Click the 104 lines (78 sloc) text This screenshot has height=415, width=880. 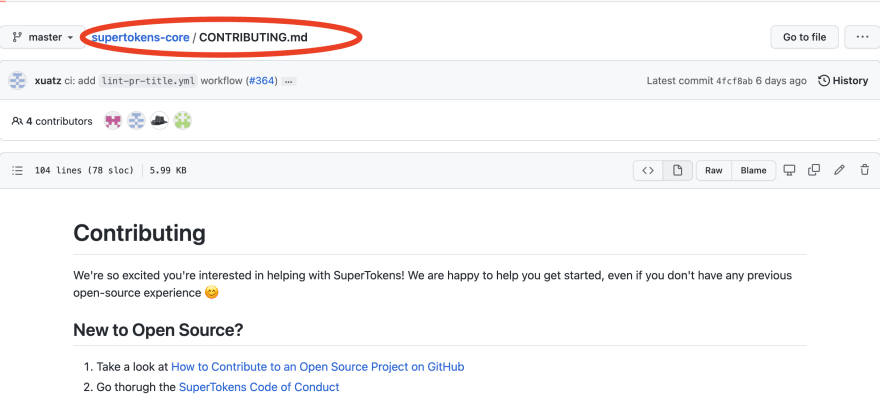point(84,170)
